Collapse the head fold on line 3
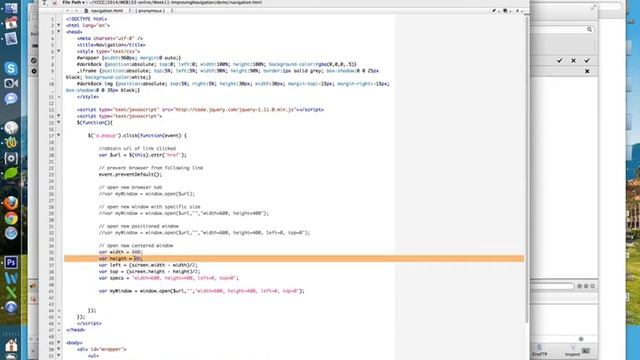Screen dimensions: 640x360 (59, 32)
